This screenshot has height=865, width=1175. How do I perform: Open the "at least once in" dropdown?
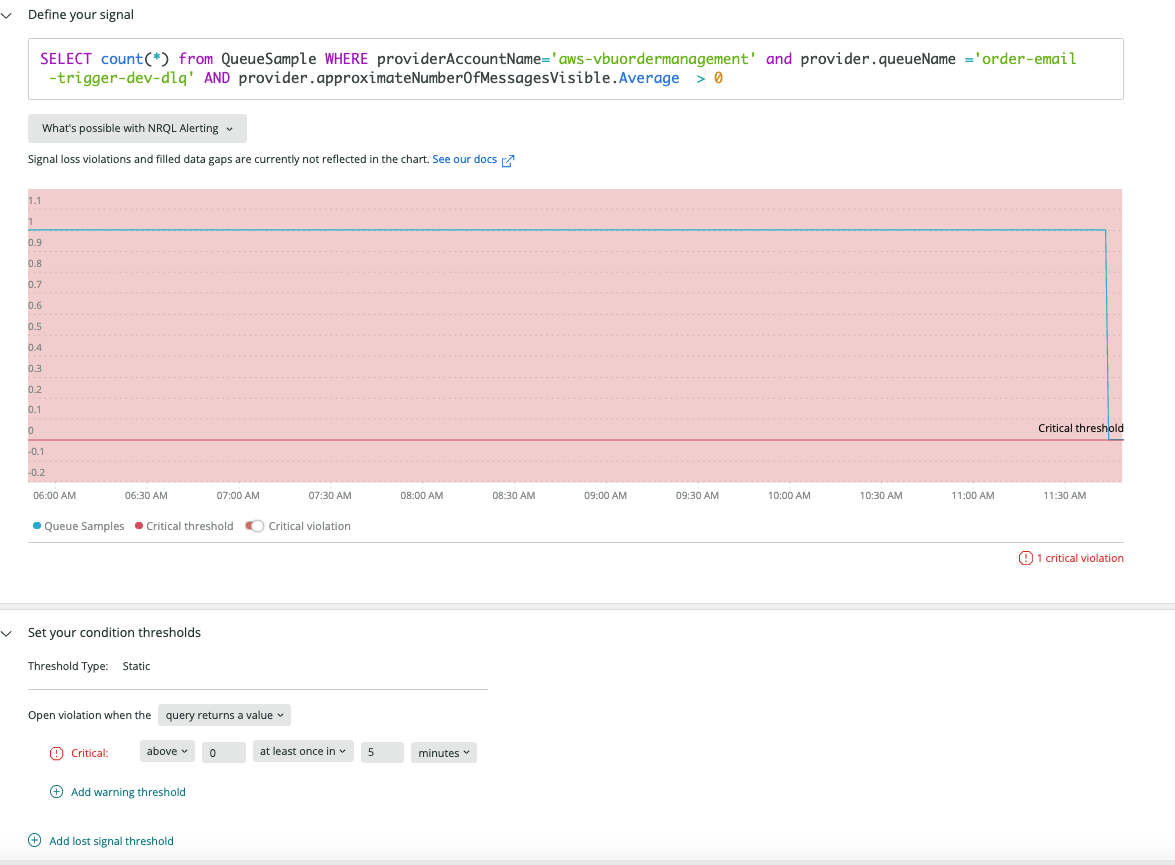point(302,752)
